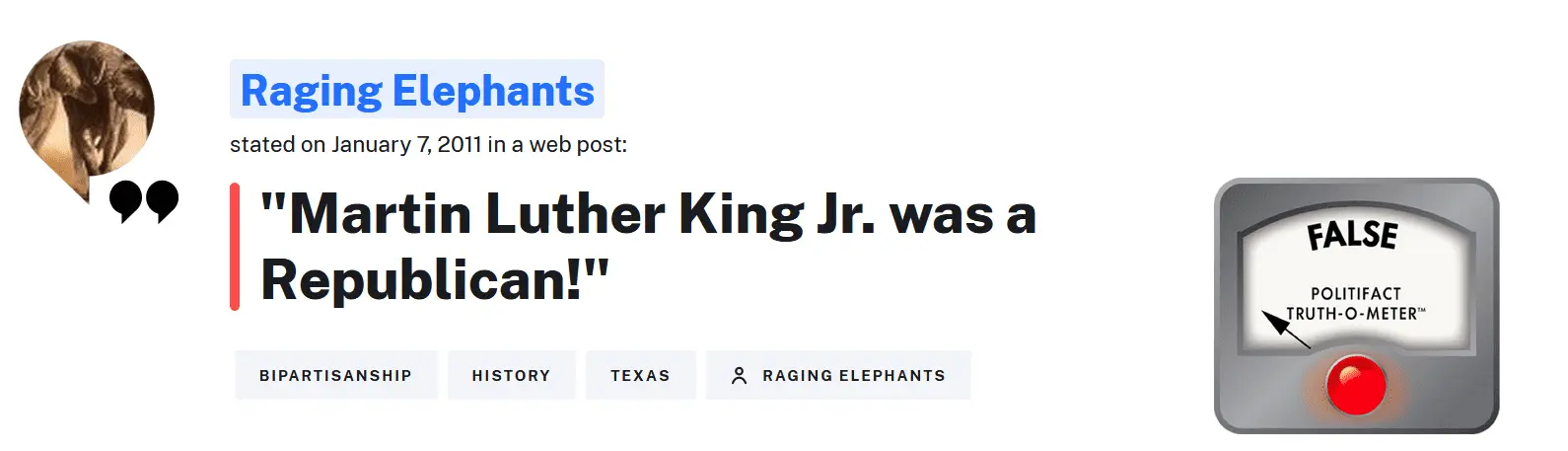Click the POLITIFACT wording on the gauge

[1355, 293]
